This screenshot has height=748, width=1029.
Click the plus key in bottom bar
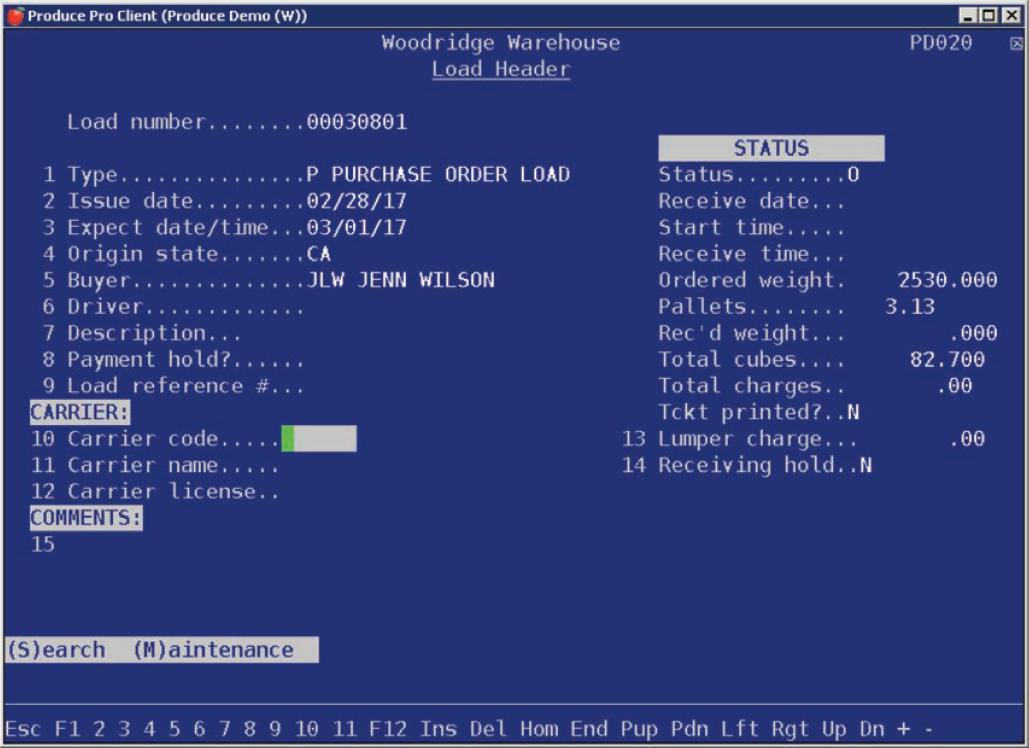click(904, 729)
